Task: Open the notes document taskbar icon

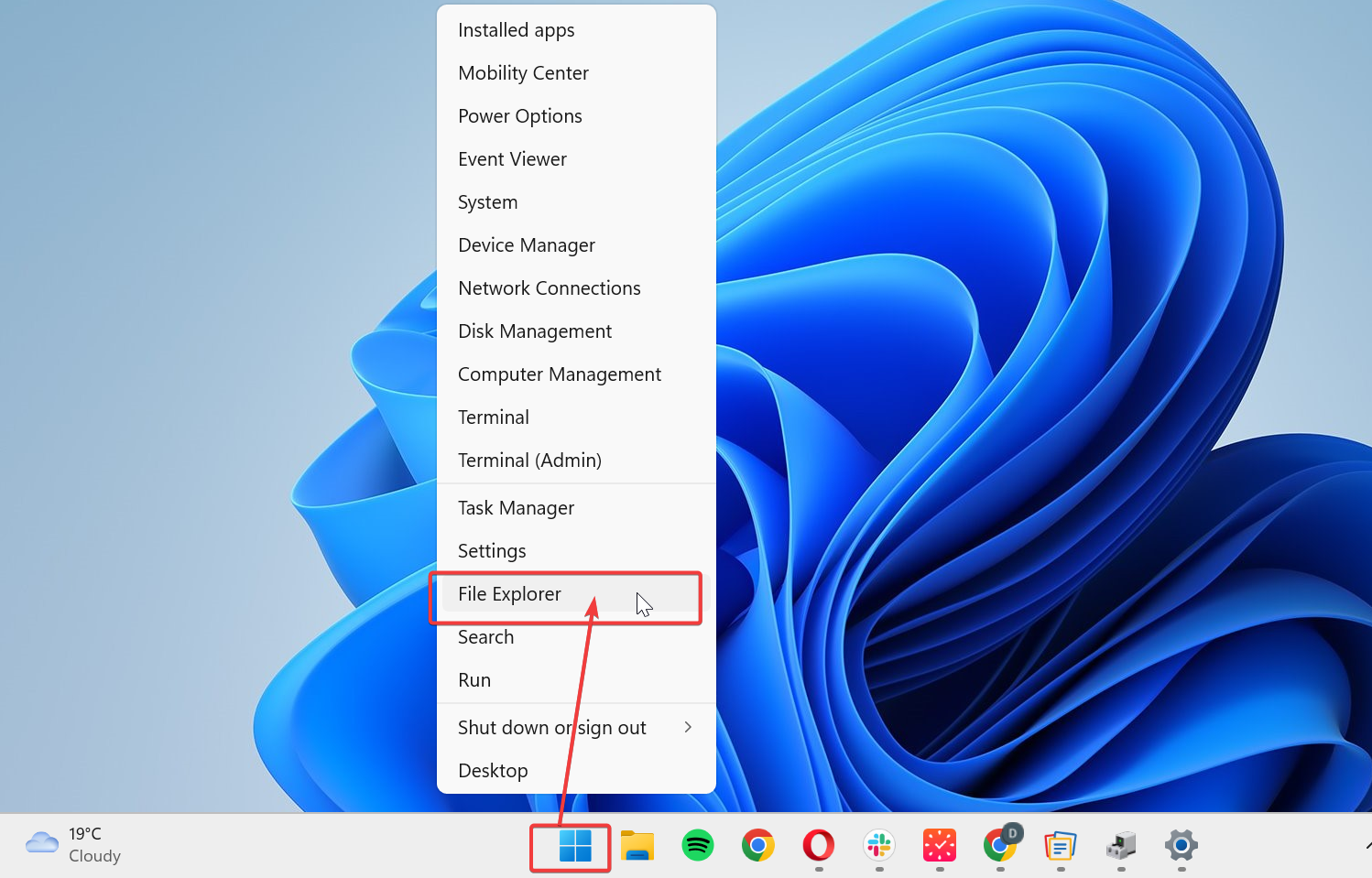Action: point(1061,845)
